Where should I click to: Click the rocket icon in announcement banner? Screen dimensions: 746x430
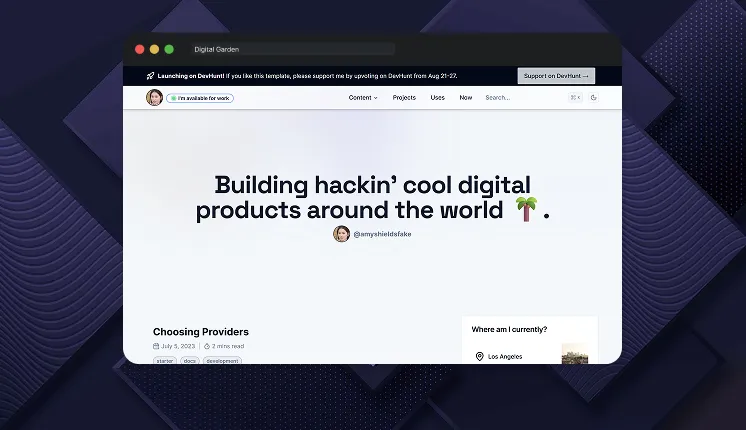(150, 76)
